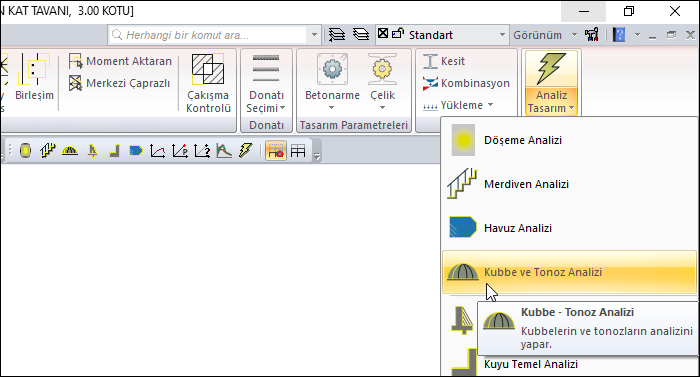The width and height of the screenshot is (700, 377).
Task: Open the help question mark icon
Action: 619,34
